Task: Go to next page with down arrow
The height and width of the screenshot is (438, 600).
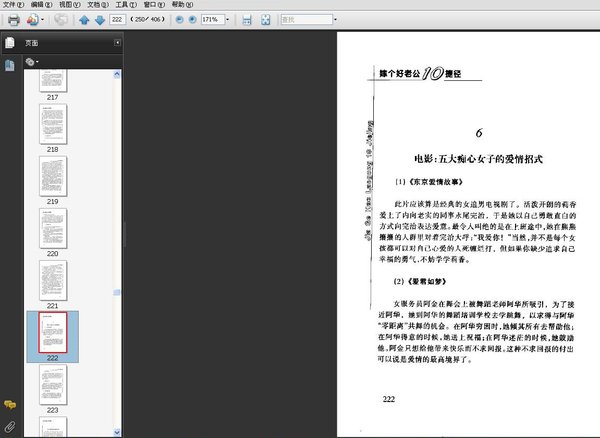Action: [100, 20]
